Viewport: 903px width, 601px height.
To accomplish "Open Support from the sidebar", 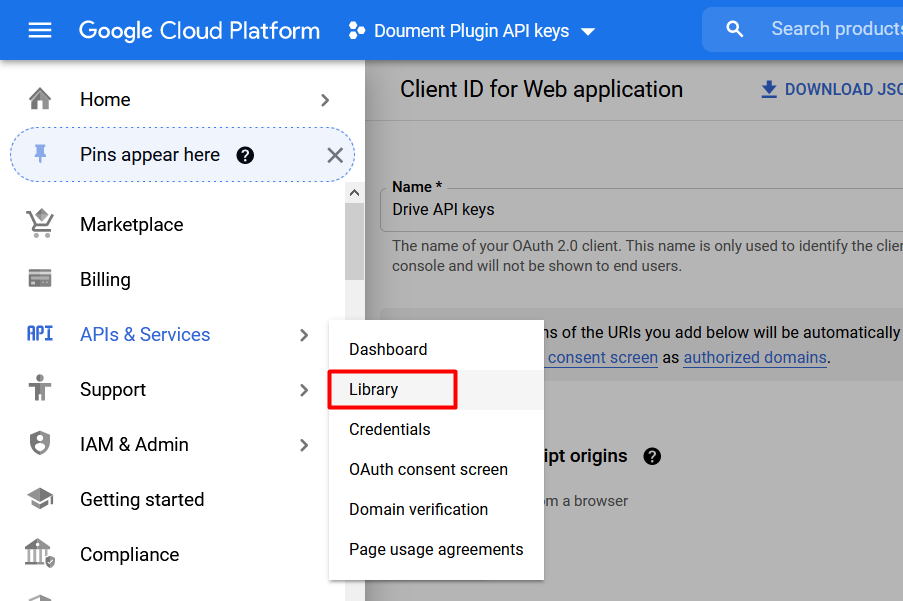I will [x=113, y=390].
